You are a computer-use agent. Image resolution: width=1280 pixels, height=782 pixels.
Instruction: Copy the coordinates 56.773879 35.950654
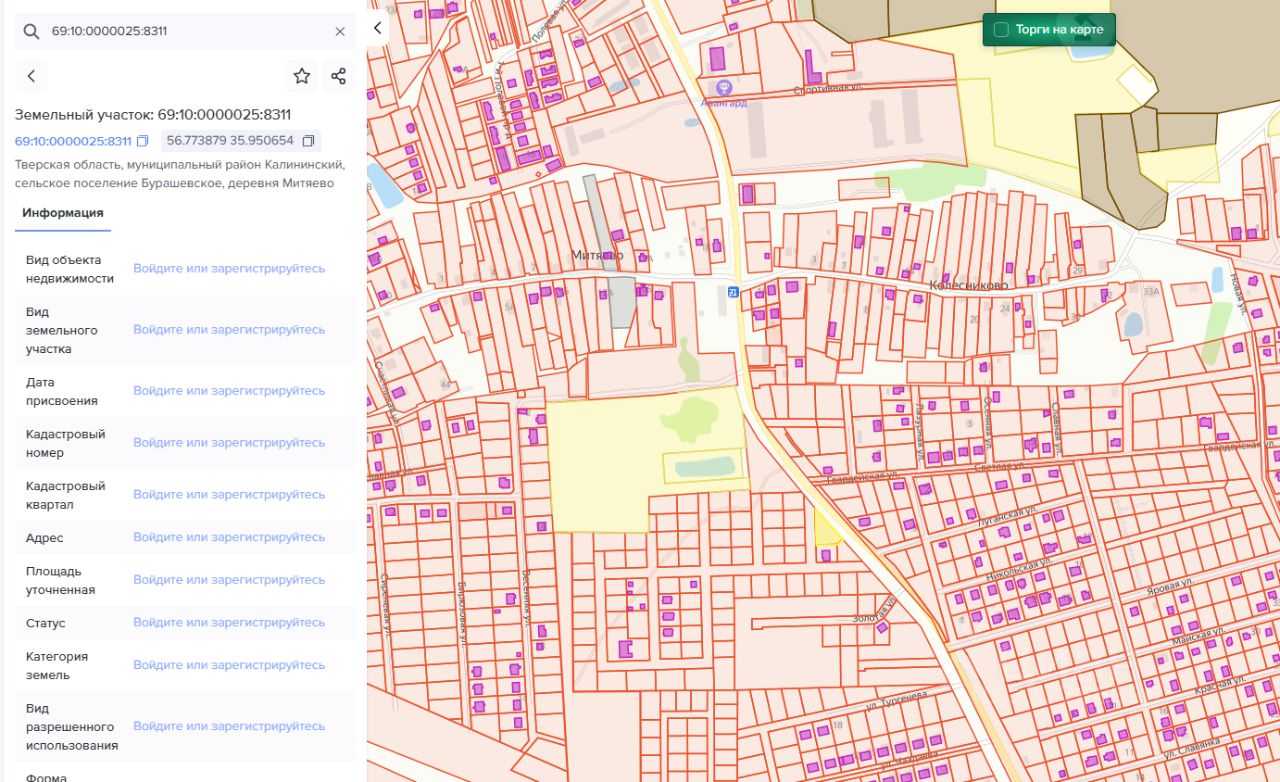[308, 141]
